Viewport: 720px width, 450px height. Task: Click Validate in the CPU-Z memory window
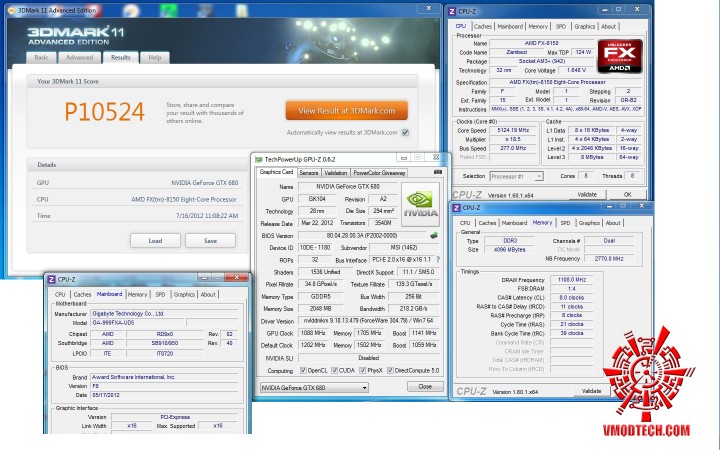click(x=591, y=391)
